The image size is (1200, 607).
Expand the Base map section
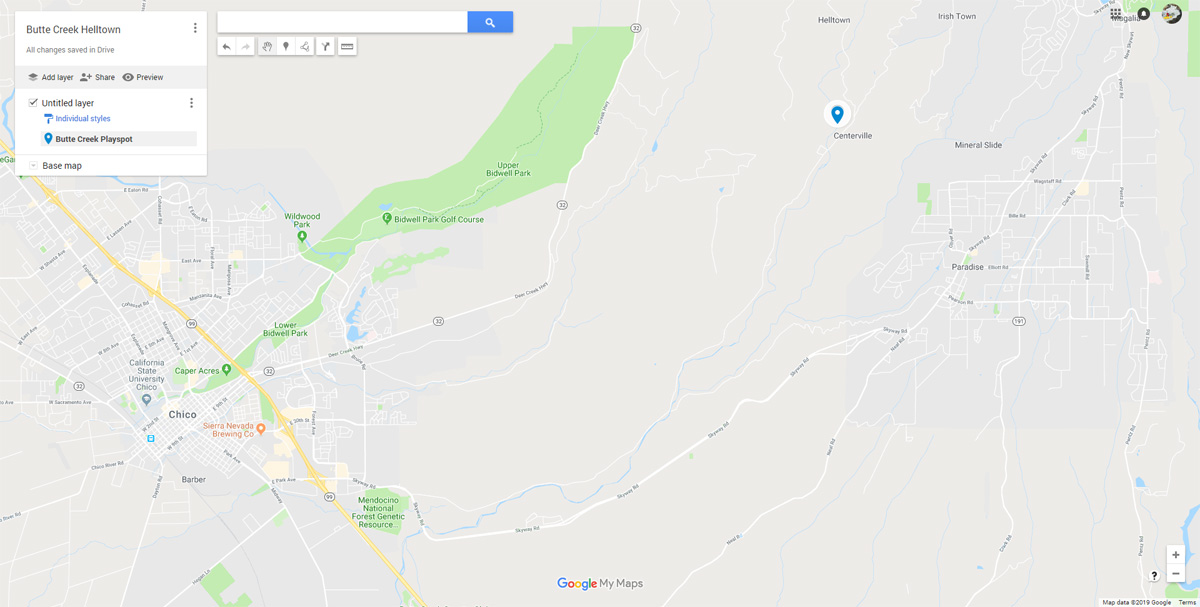pos(33,166)
